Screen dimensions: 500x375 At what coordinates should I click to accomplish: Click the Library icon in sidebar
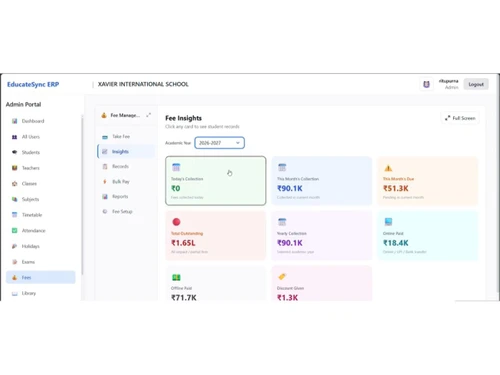(14, 293)
